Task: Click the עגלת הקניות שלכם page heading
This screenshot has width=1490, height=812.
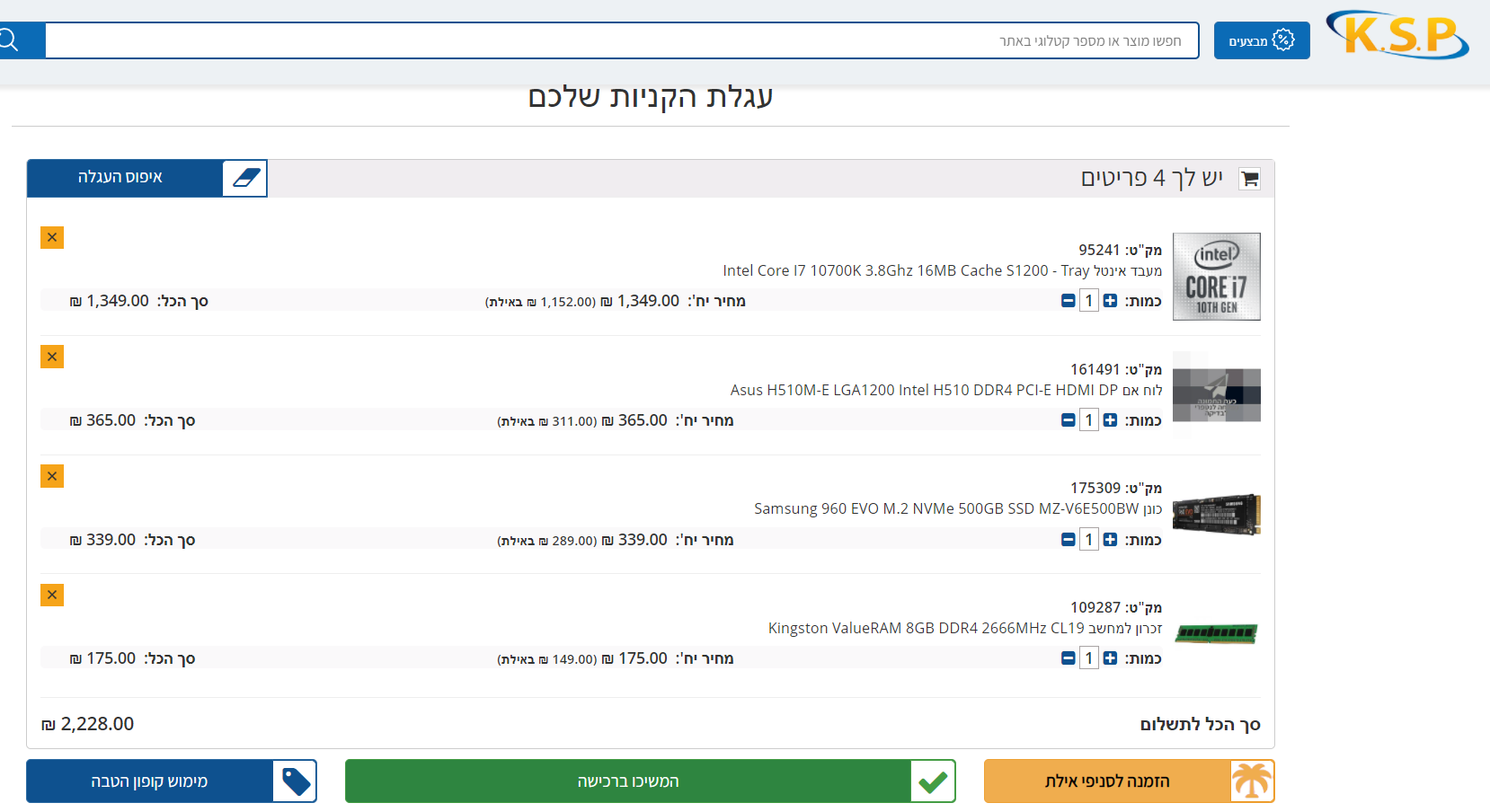Action: coord(651,96)
